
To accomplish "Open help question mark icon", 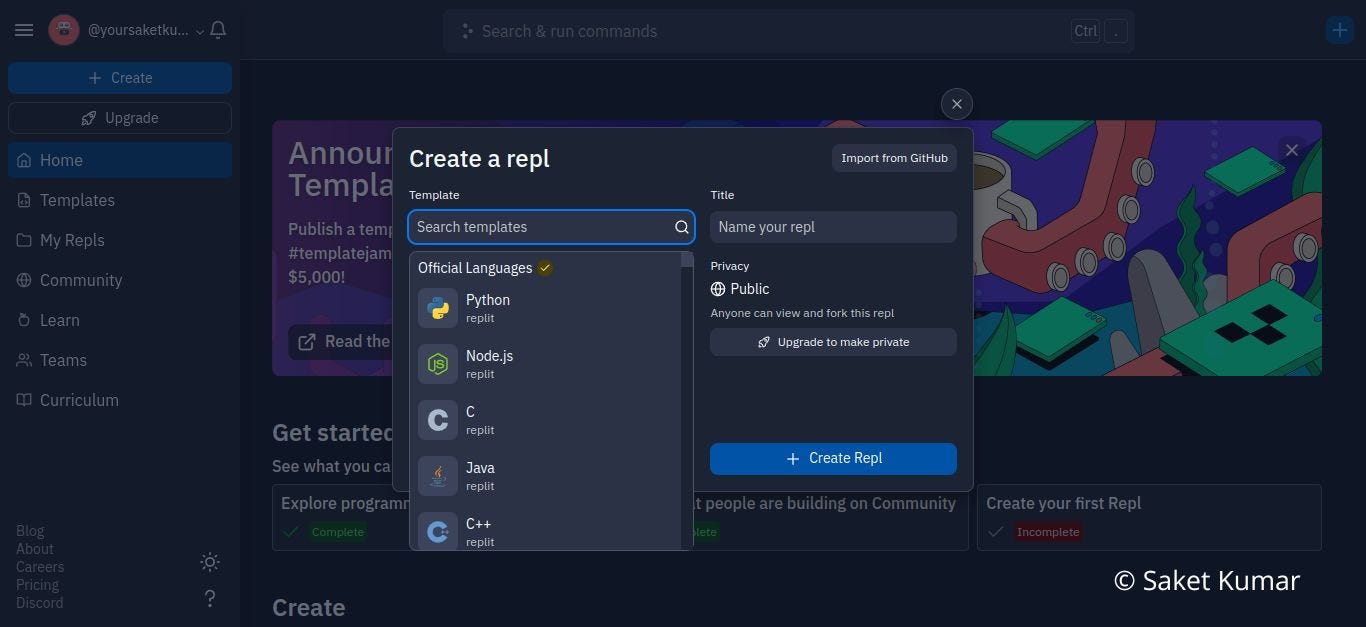I will pyautogui.click(x=210, y=598).
